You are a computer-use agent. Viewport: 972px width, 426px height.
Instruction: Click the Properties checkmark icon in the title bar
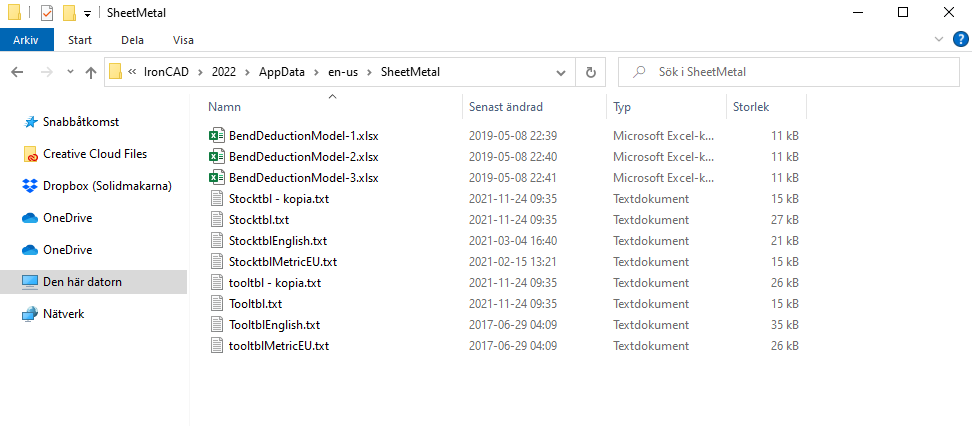[47, 12]
